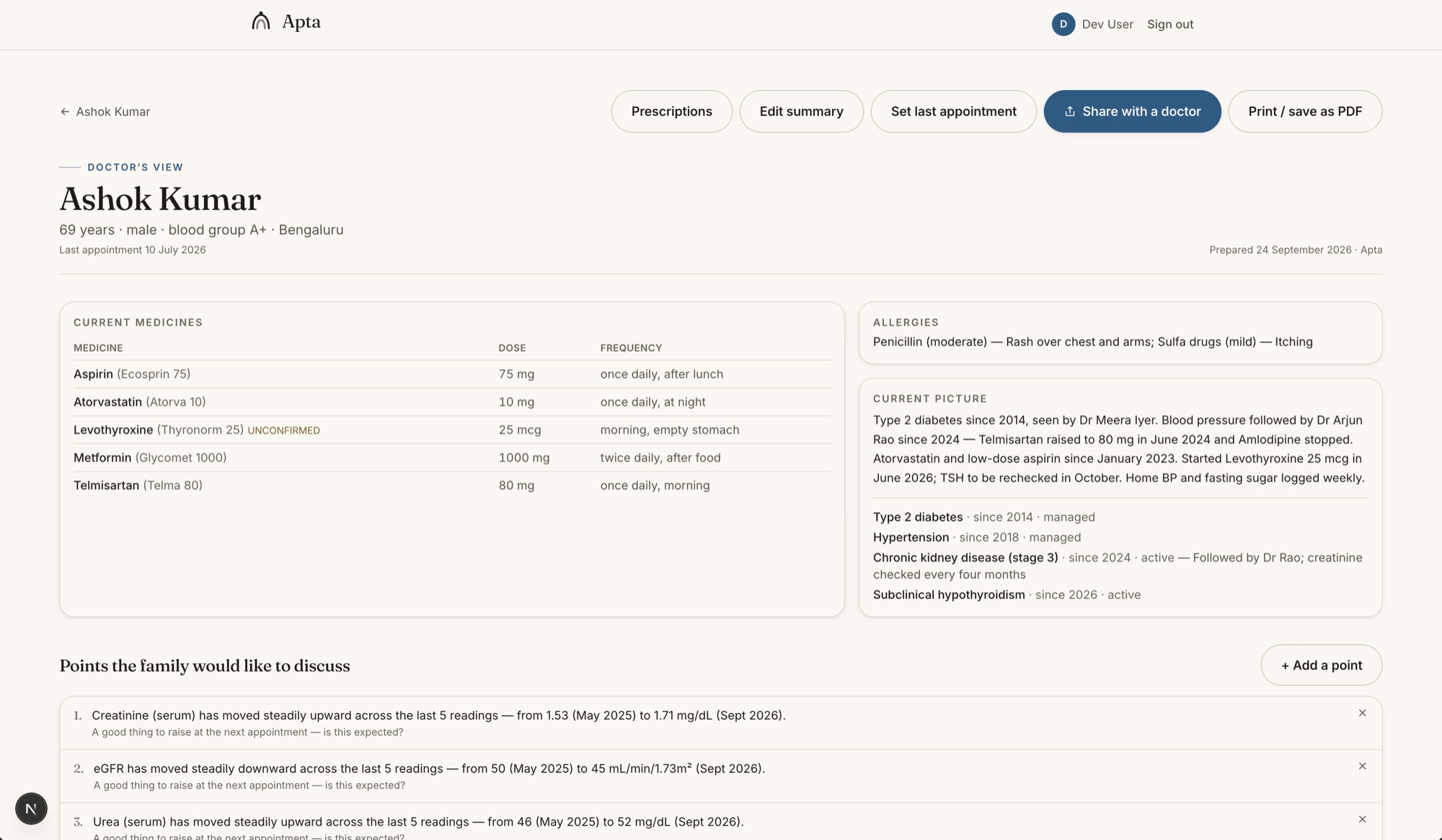Screen dimensions: 1442x840
Task: Dismiss the eGFR discussion point
Action: (1362, 766)
